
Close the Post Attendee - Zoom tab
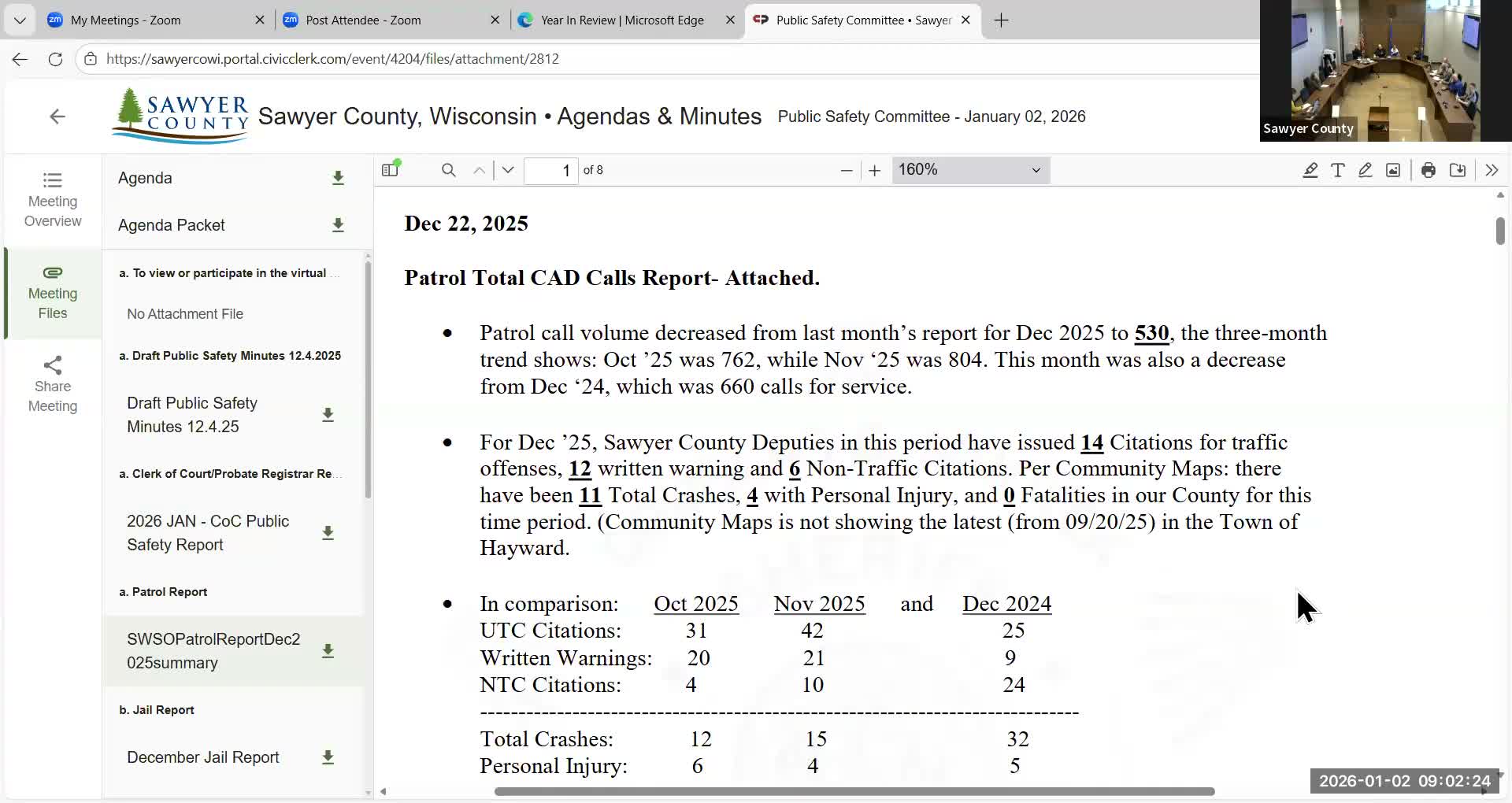pyautogui.click(x=495, y=20)
